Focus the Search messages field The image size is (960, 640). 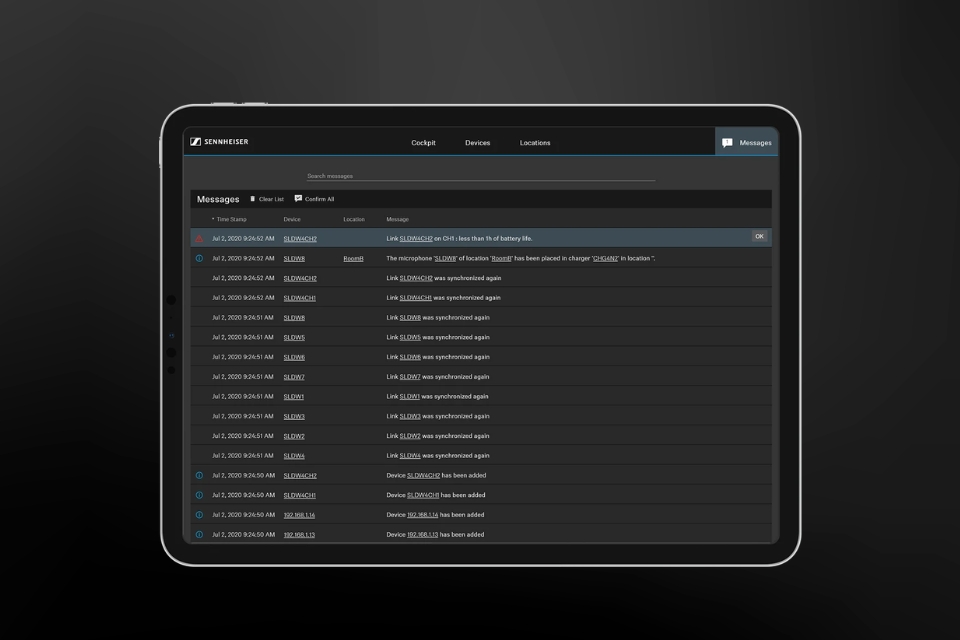pos(481,176)
